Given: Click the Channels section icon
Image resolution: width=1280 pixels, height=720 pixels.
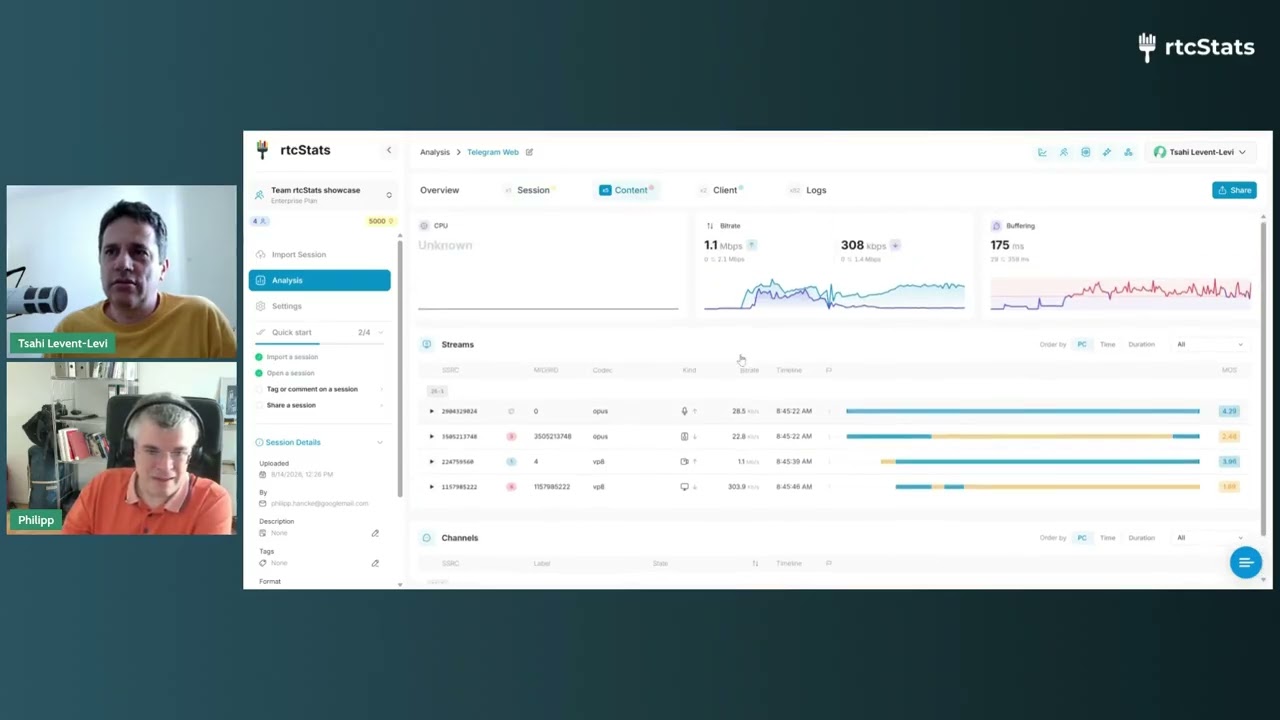Looking at the screenshot, I should coord(426,538).
